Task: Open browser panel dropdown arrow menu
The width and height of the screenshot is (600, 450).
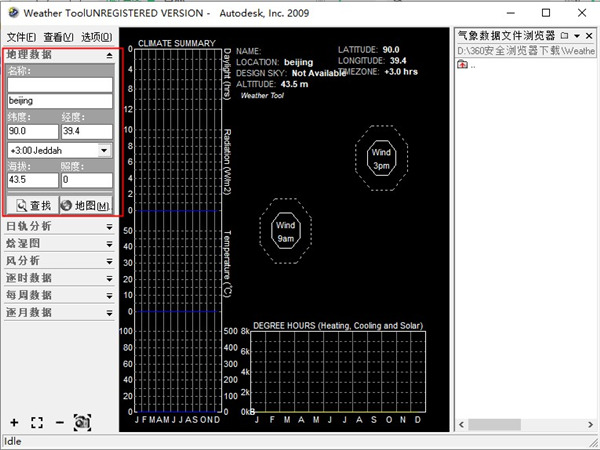Action: [577, 36]
